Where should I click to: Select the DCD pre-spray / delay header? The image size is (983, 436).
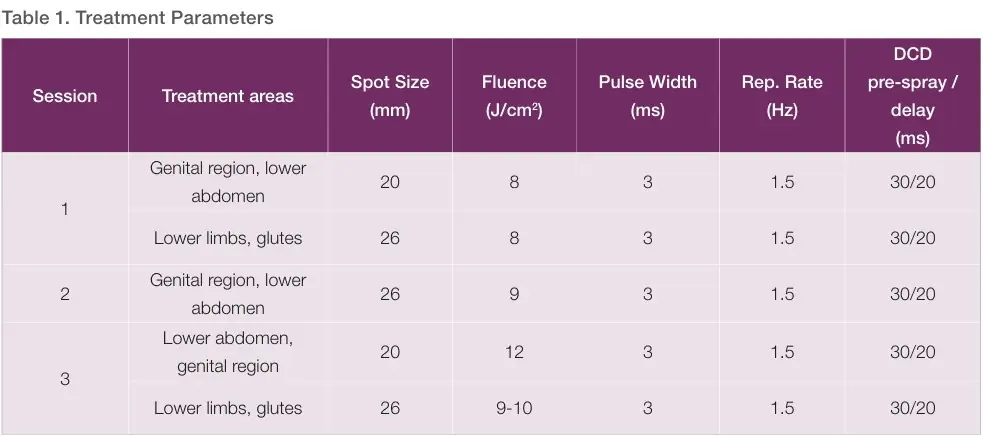(x=912, y=96)
